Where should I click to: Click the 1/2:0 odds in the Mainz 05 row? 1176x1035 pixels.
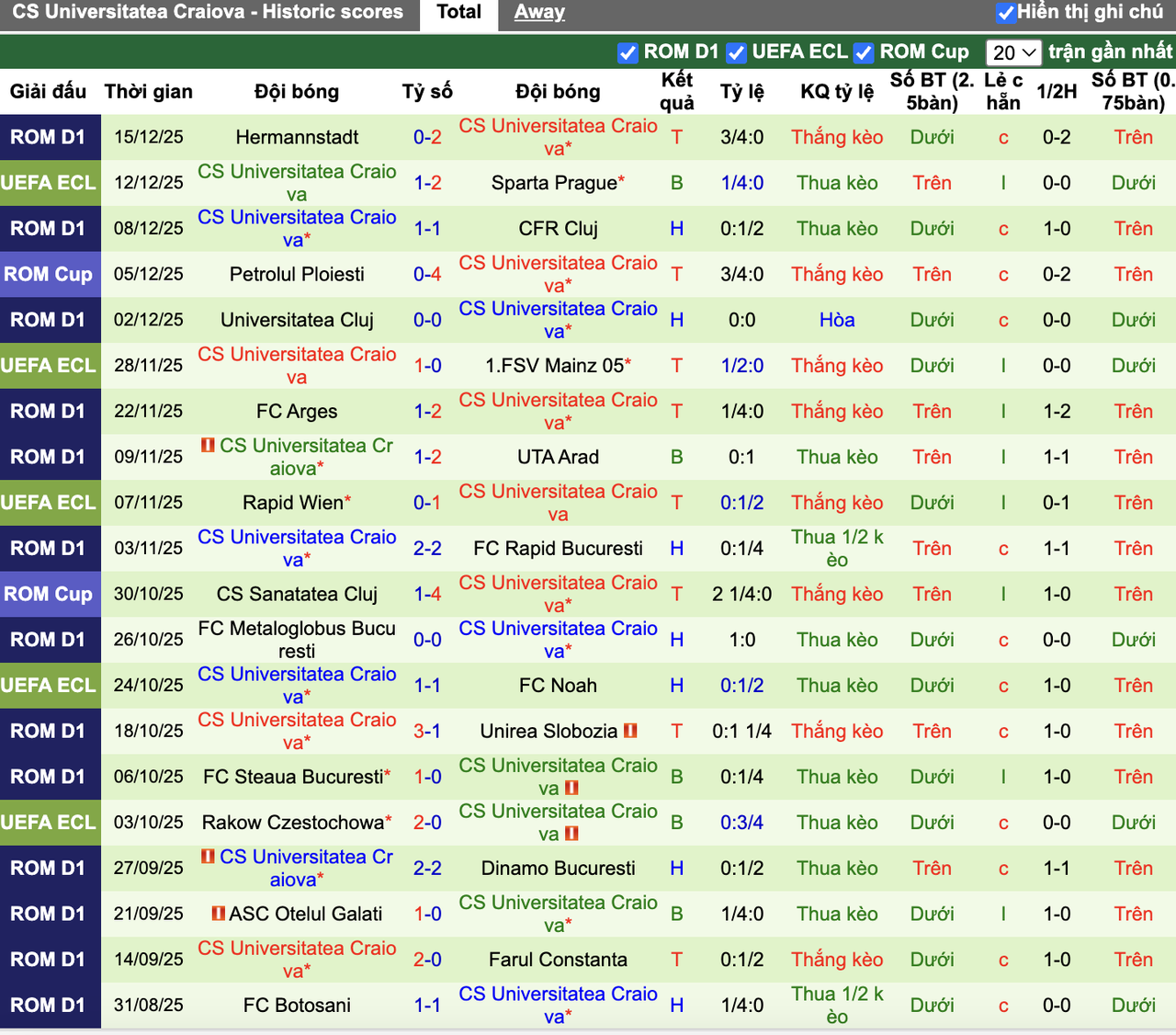coord(742,366)
